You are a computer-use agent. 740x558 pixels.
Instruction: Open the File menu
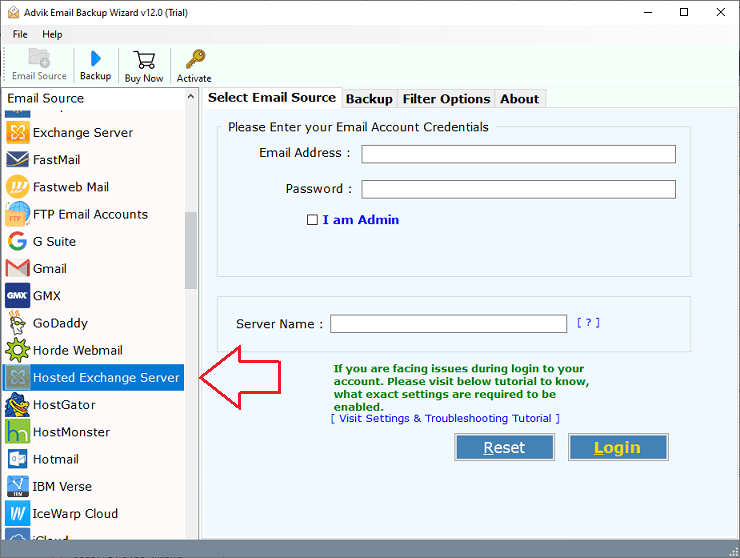point(20,34)
